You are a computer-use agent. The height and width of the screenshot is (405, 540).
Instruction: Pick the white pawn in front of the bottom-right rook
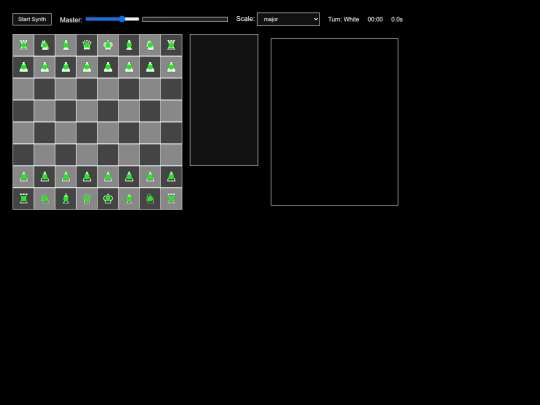171,177
